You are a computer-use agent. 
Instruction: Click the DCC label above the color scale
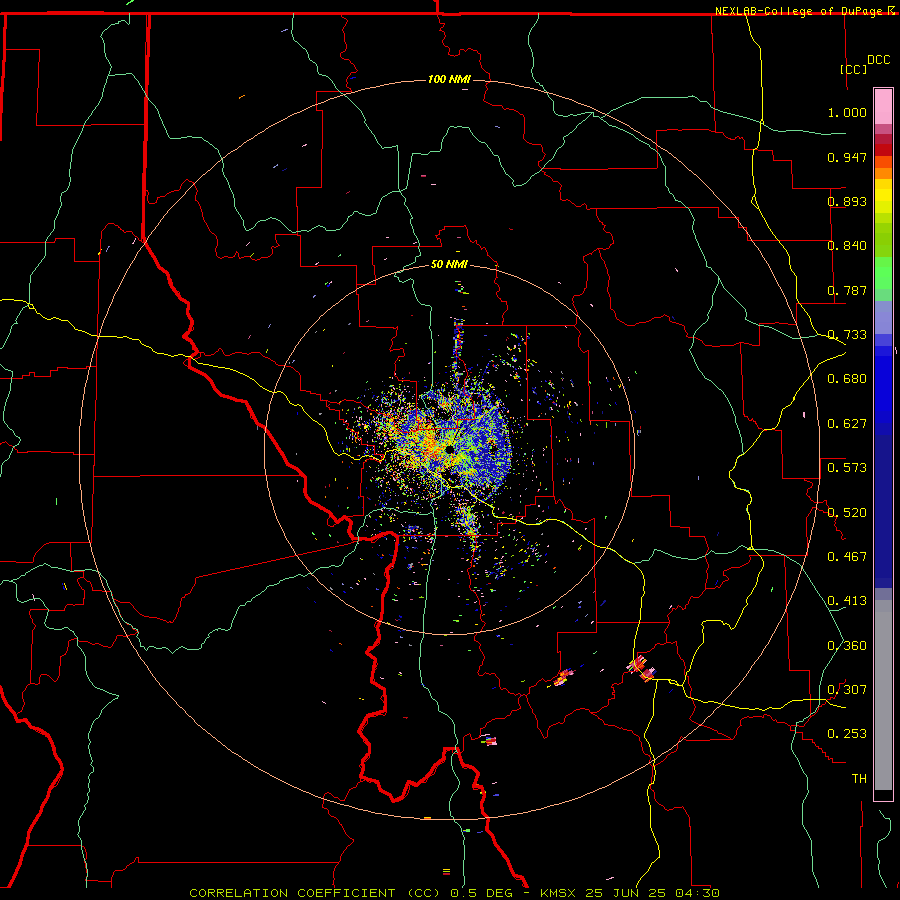879,60
